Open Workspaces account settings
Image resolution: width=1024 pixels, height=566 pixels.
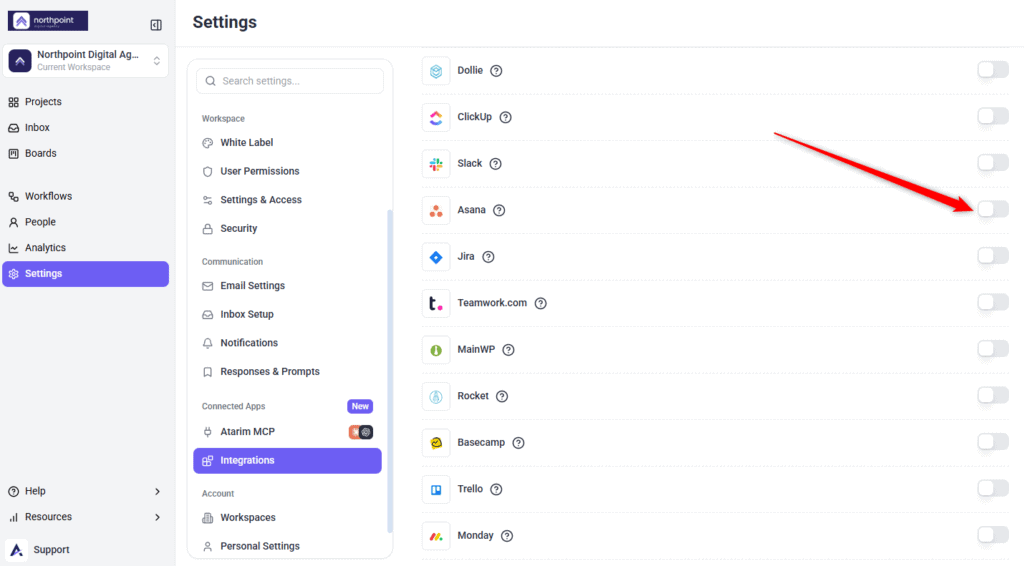point(287,518)
